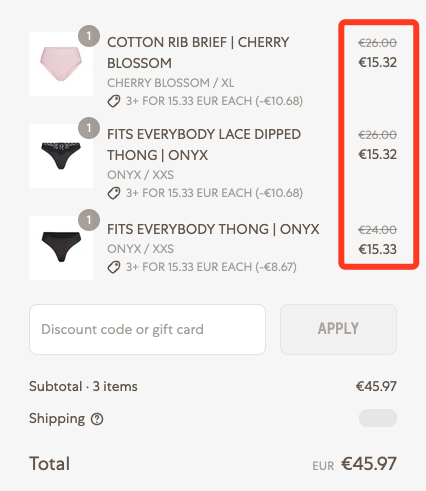The width and height of the screenshot is (426, 491).
Task: Click the Discount code or gift card field
Action: tap(147, 329)
